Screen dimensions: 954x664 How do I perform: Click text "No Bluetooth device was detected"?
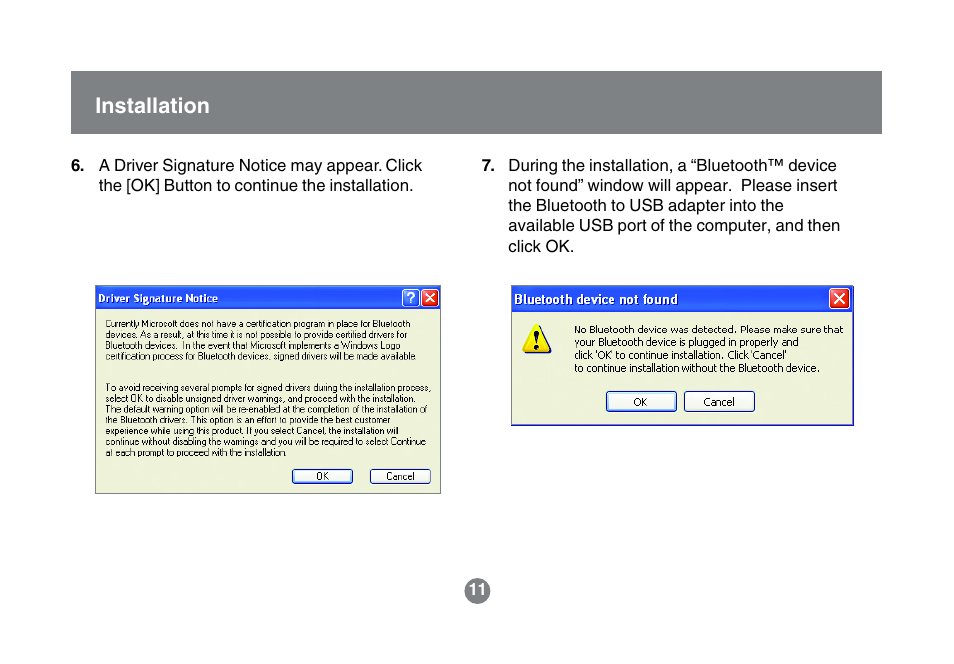click(654, 329)
